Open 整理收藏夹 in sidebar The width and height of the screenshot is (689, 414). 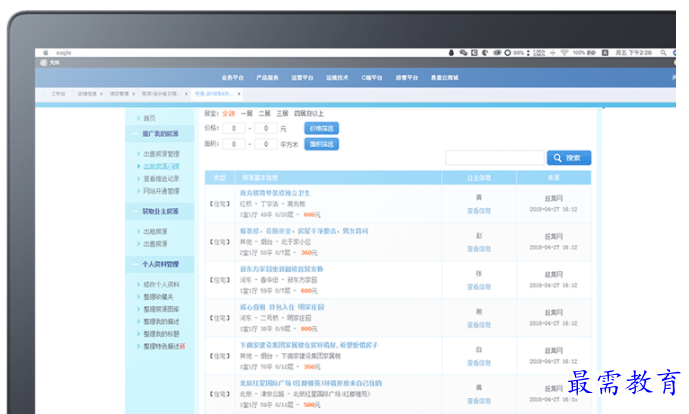(x=158, y=297)
